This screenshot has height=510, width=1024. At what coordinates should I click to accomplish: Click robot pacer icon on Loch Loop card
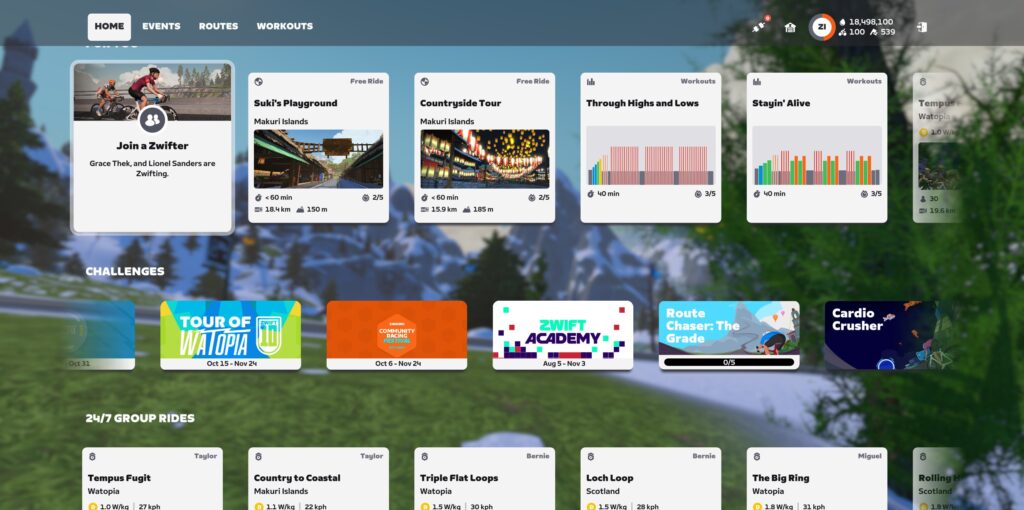pos(590,456)
